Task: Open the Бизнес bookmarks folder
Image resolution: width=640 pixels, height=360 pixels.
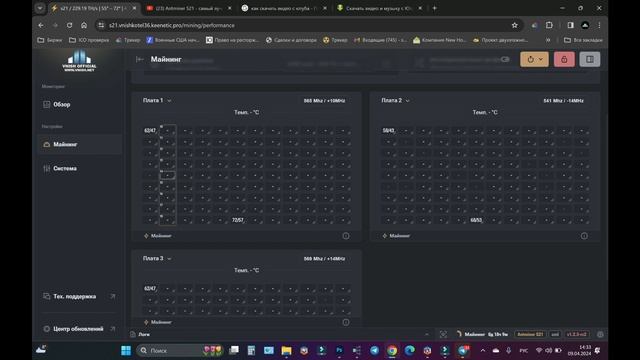Action: pos(49,40)
